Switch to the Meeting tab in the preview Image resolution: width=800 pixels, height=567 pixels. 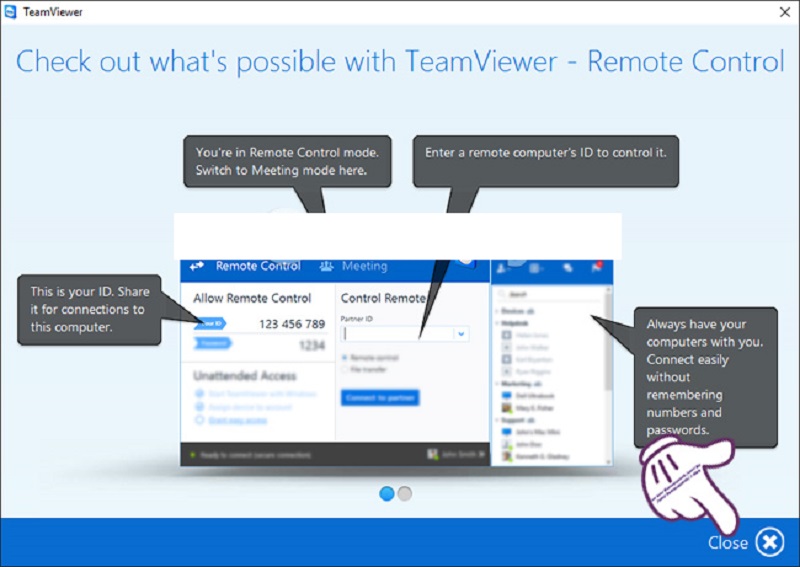(354, 266)
